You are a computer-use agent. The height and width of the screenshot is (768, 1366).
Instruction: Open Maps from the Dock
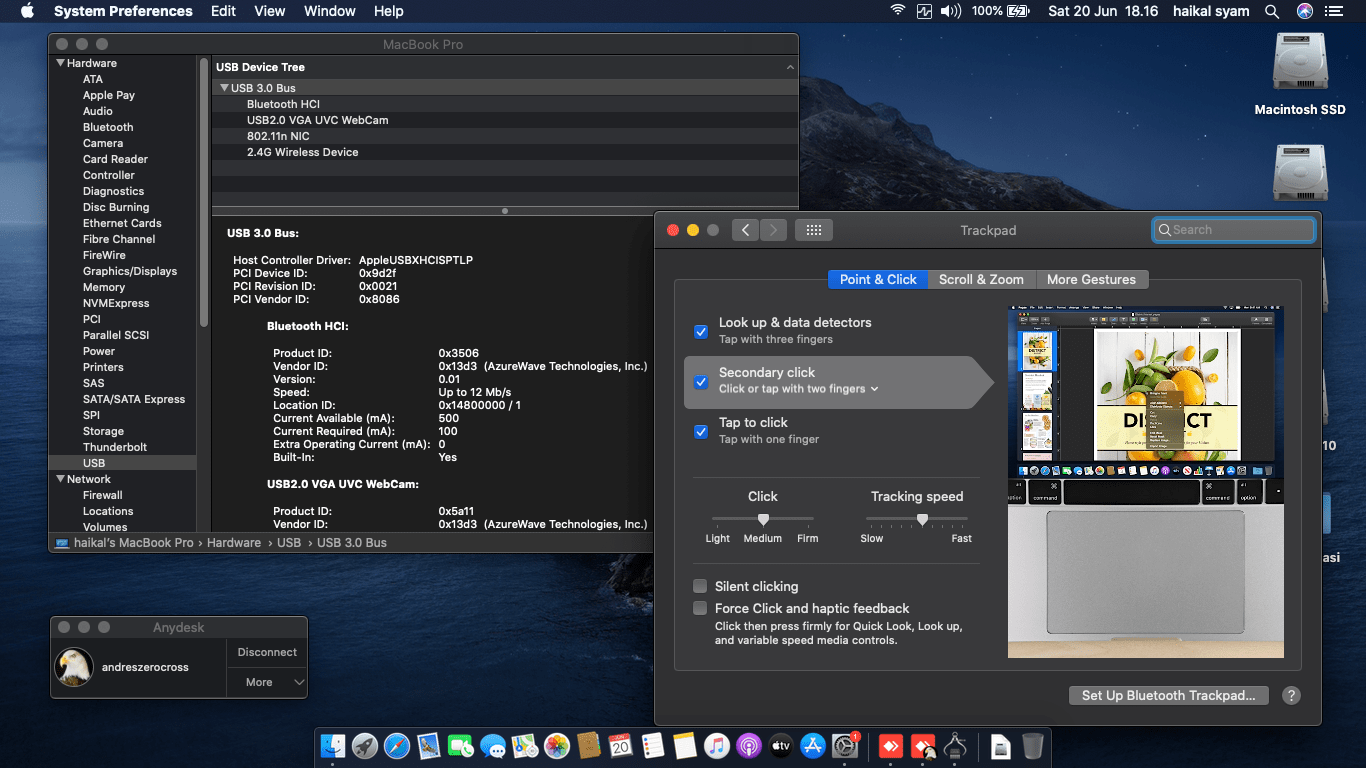[525, 745]
